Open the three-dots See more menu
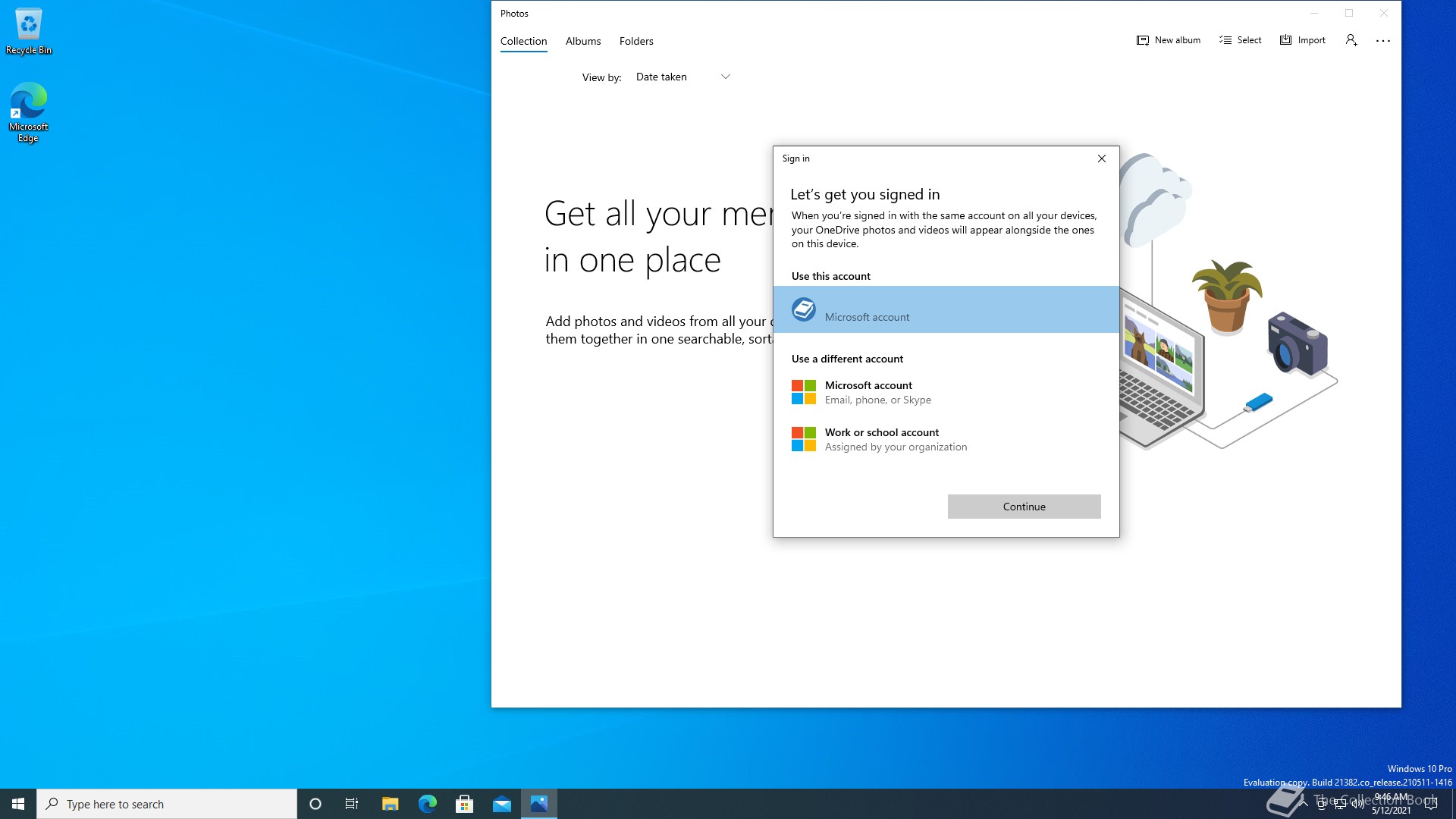The width and height of the screenshot is (1456, 819). (x=1383, y=41)
